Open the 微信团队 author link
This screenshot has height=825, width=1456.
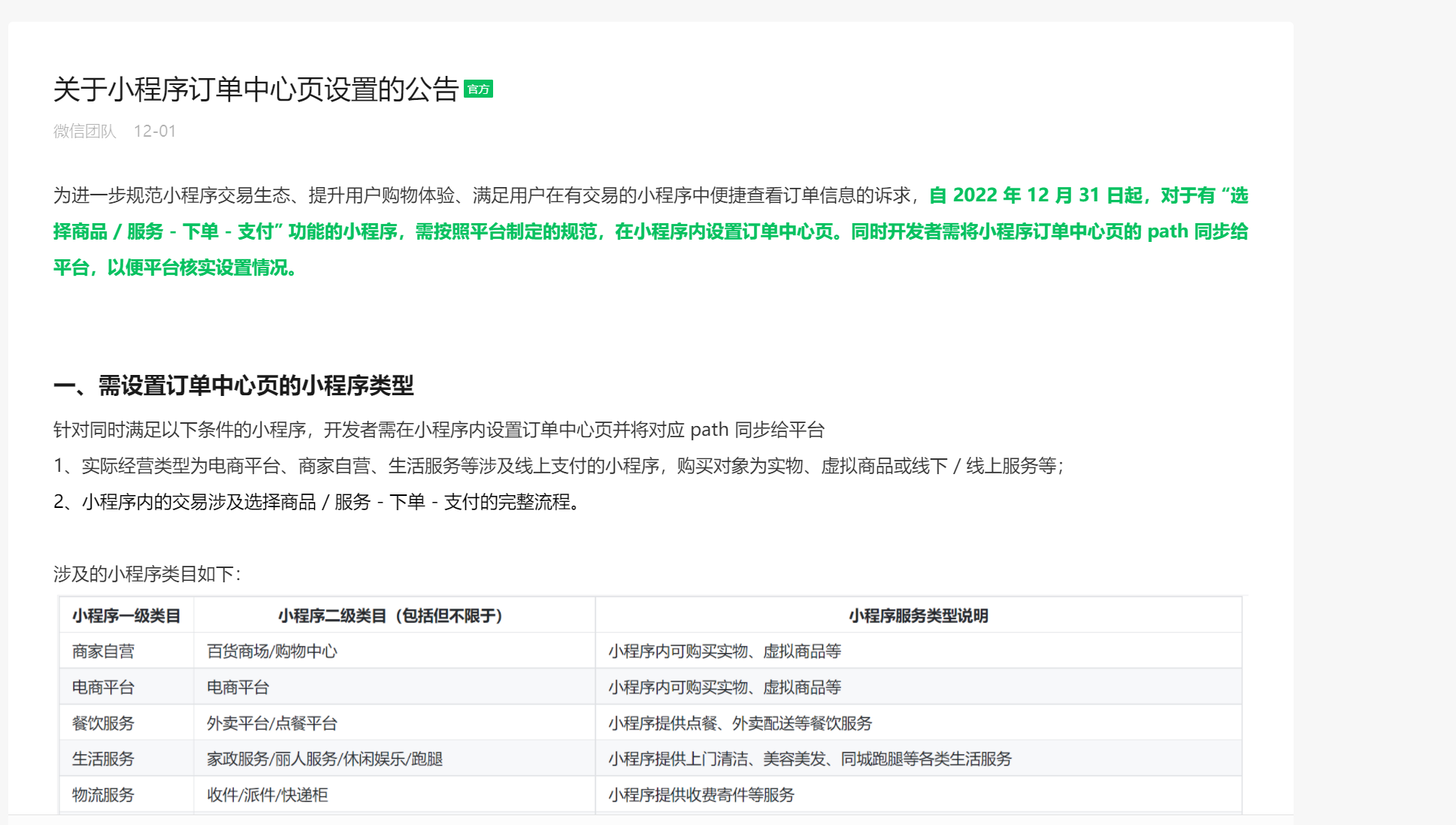[84, 131]
